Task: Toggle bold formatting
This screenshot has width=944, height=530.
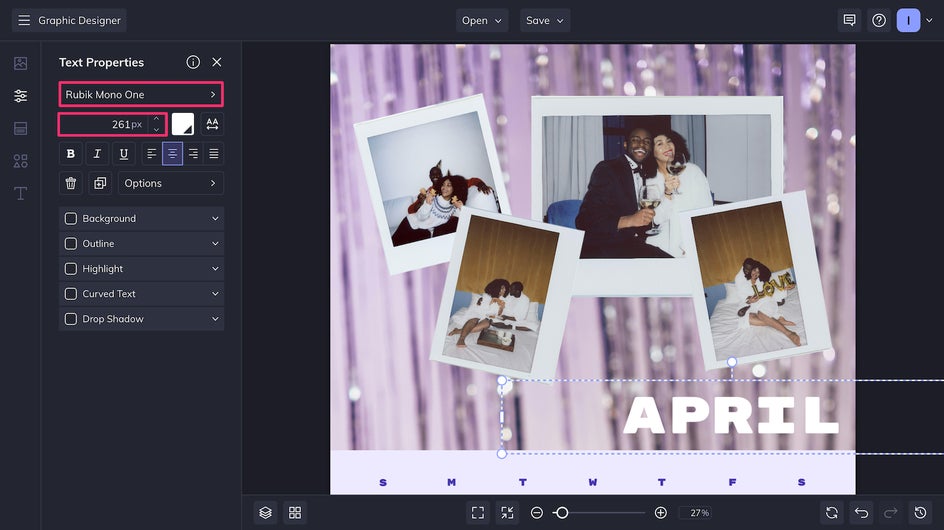Action: click(x=70, y=154)
